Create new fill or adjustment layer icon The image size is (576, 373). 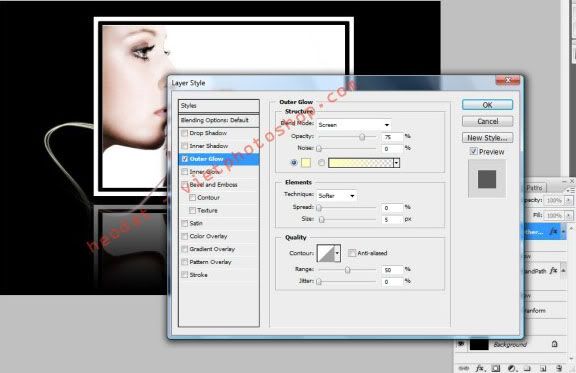512,368
